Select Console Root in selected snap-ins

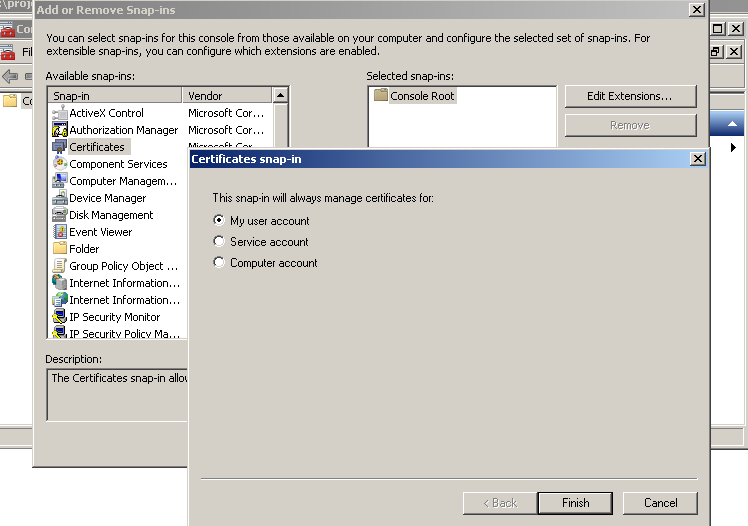click(x=422, y=96)
